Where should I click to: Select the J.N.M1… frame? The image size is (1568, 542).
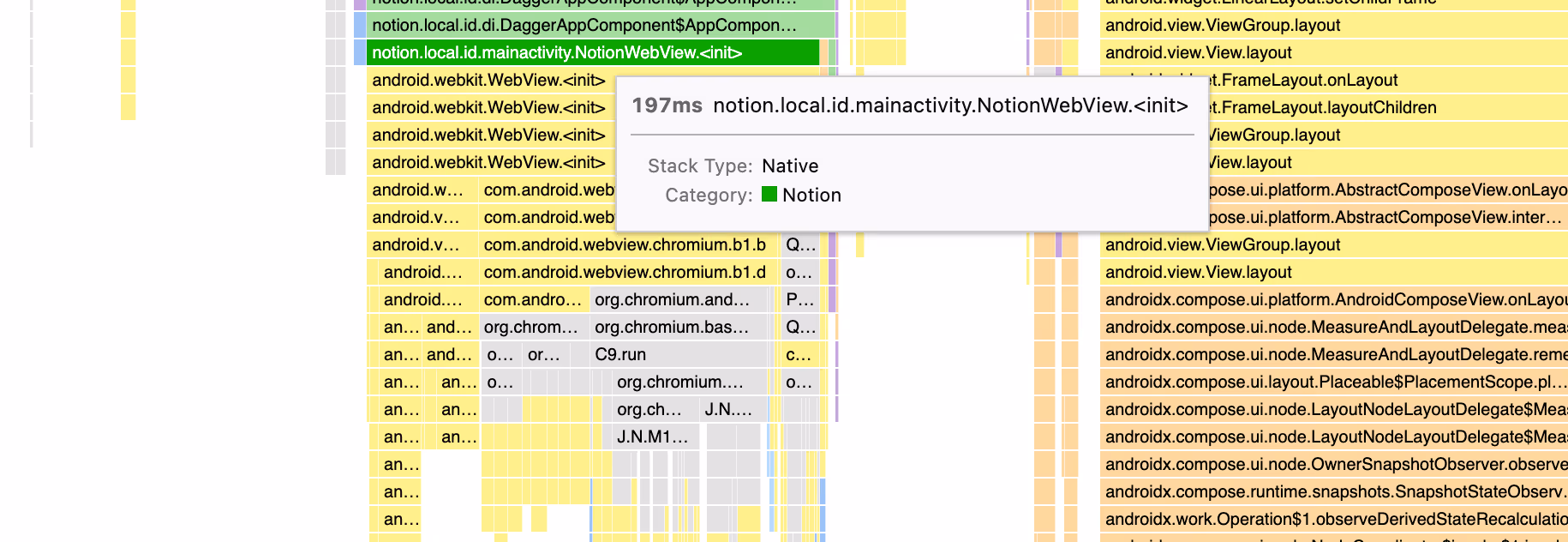click(653, 437)
